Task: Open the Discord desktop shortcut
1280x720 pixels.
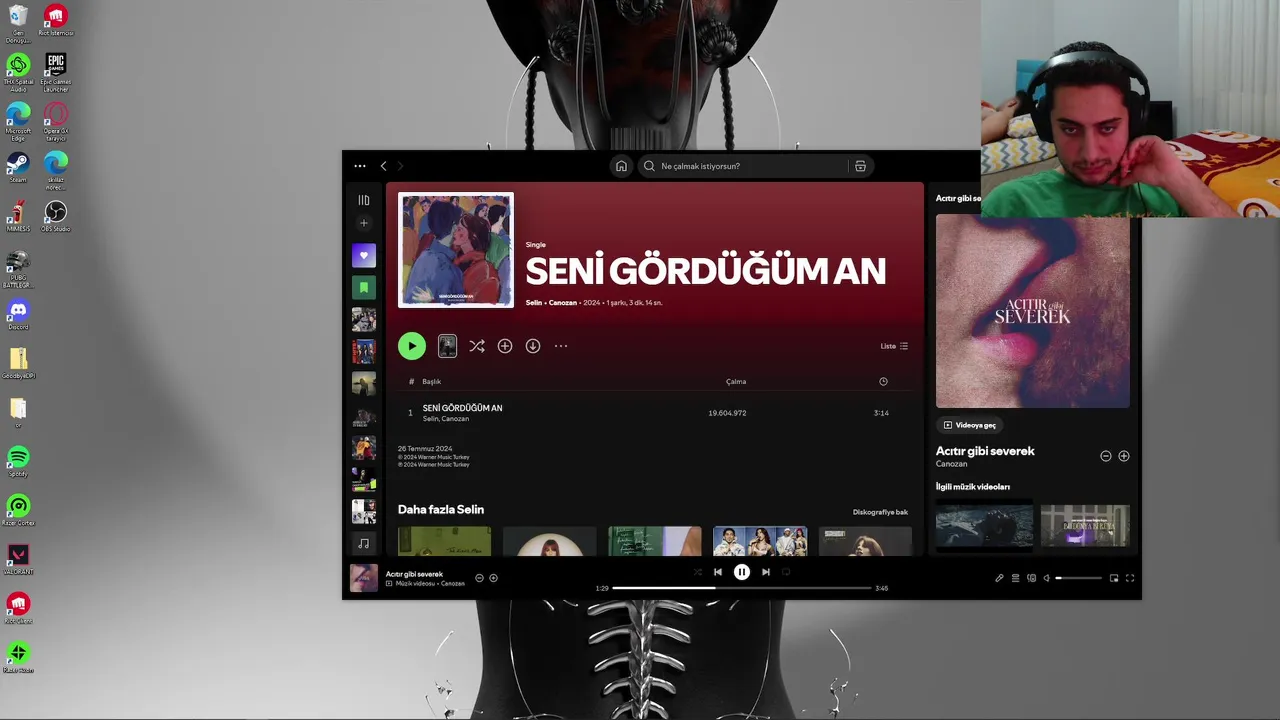Action: click(18, 315)
